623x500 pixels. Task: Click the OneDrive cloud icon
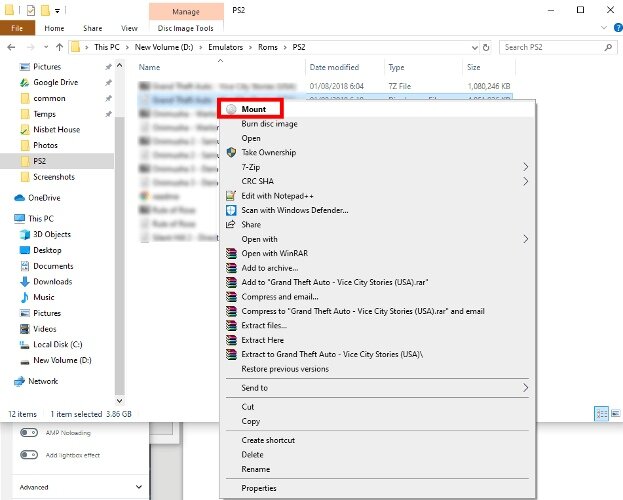[x=19, y=198]
